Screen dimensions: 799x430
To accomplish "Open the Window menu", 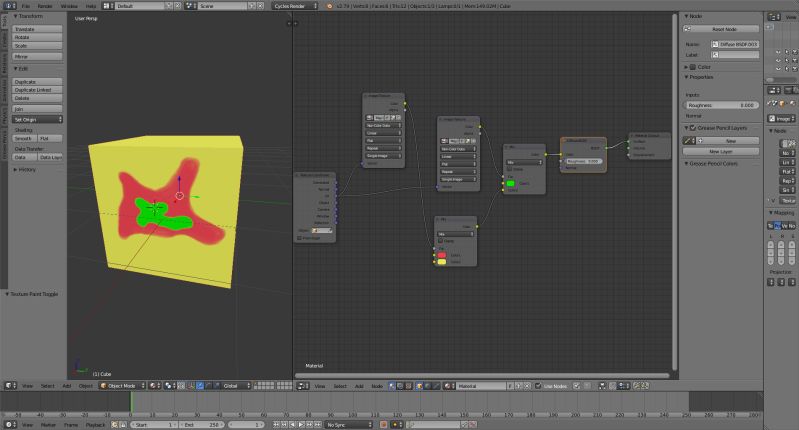I will [69, 6].
